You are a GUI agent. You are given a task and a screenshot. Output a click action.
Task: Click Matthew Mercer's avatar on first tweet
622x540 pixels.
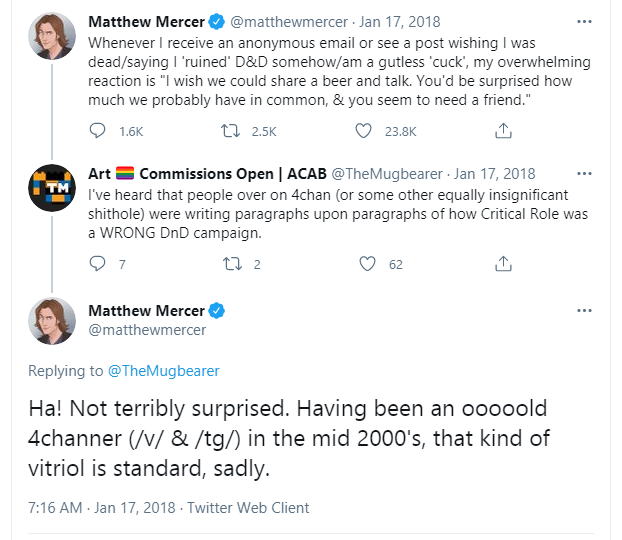tap(52, 34)
